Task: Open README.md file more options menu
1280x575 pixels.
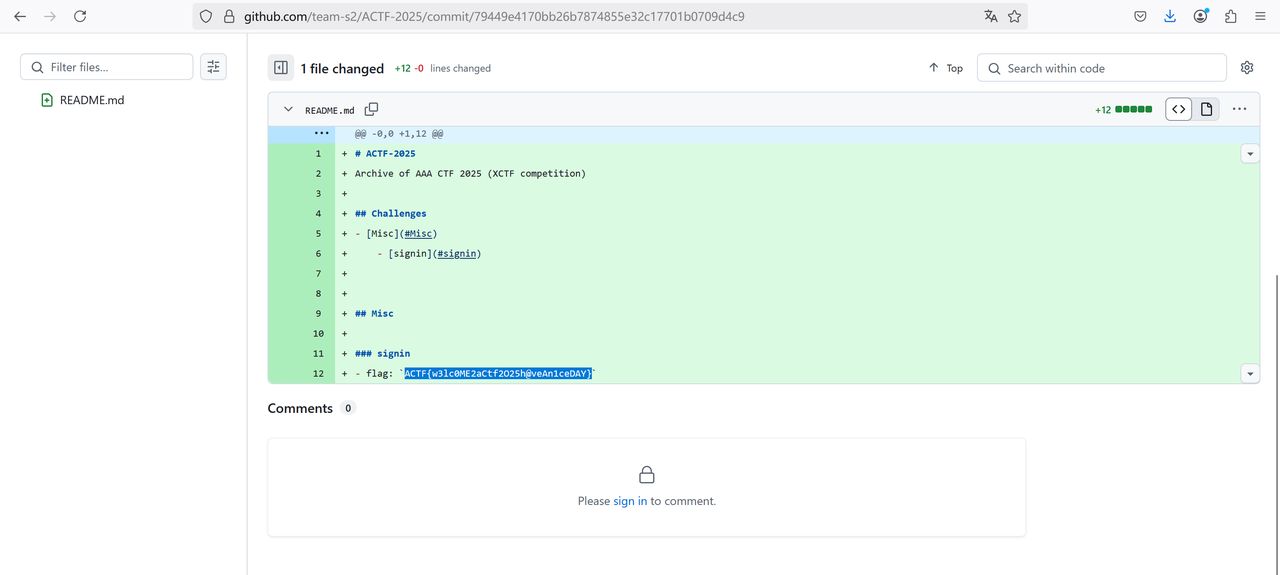Action: point(1240,109)
